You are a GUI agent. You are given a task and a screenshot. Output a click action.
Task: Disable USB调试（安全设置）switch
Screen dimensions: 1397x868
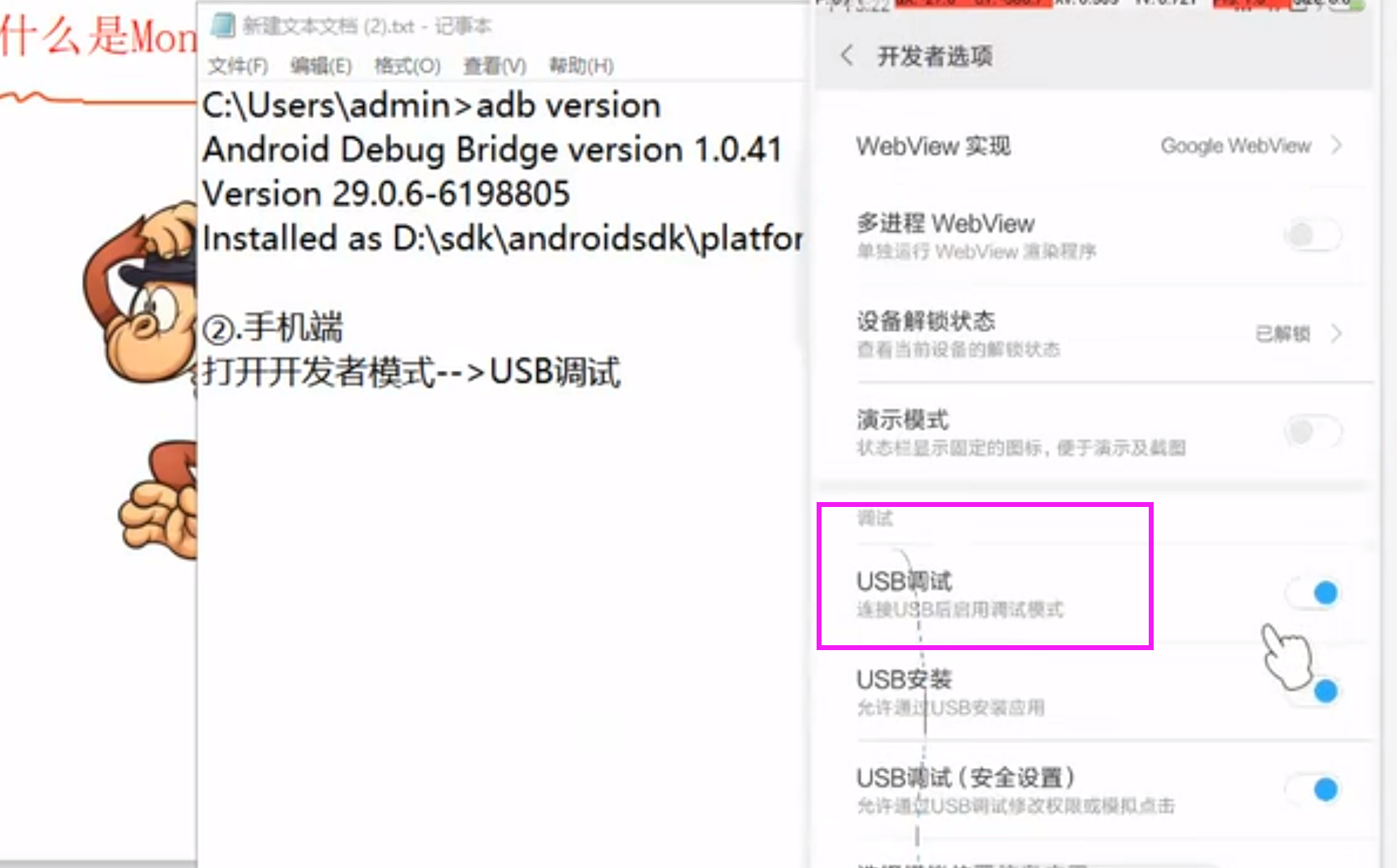(1312, 789)
